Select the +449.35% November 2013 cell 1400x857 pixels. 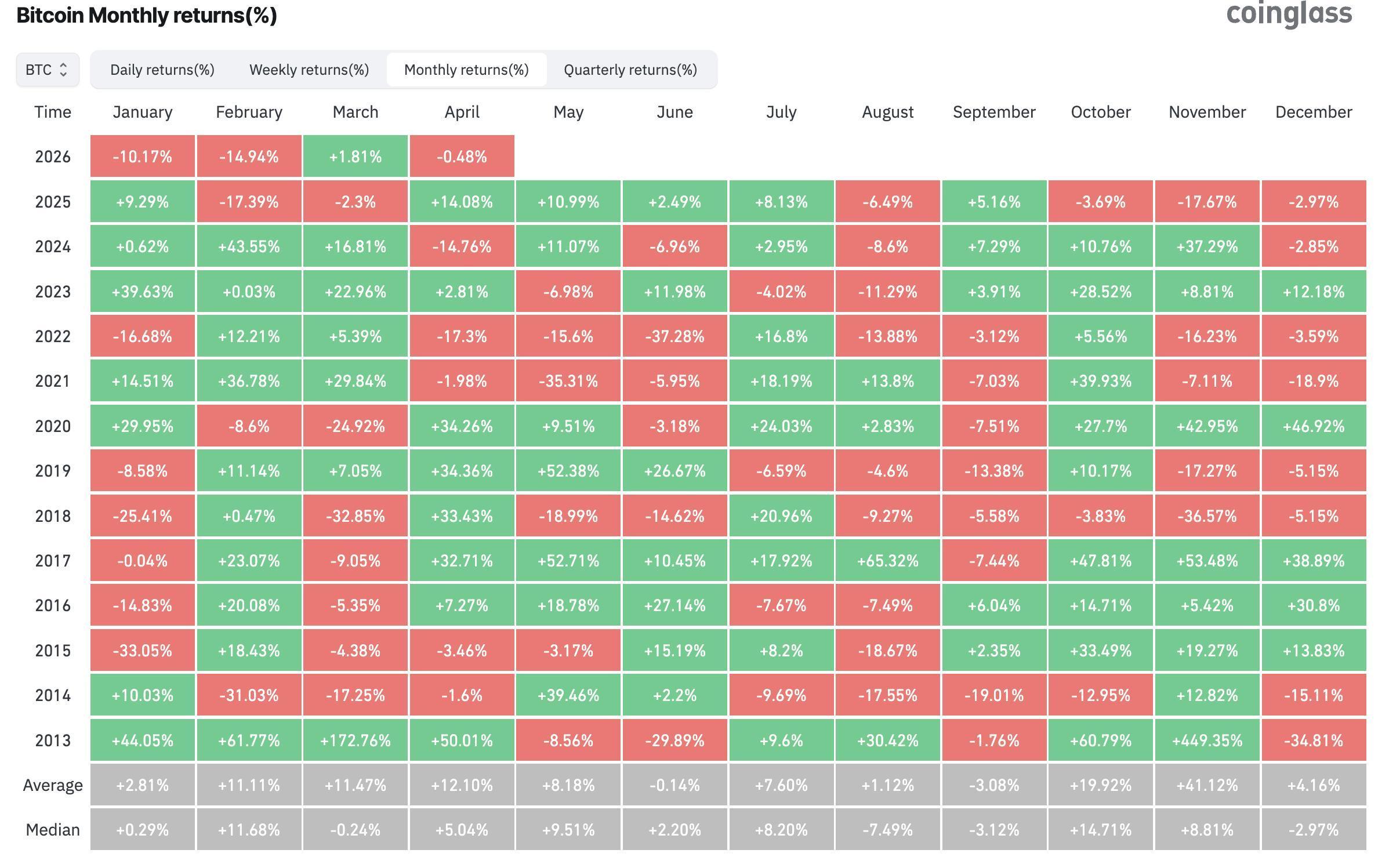point(1206,740)
